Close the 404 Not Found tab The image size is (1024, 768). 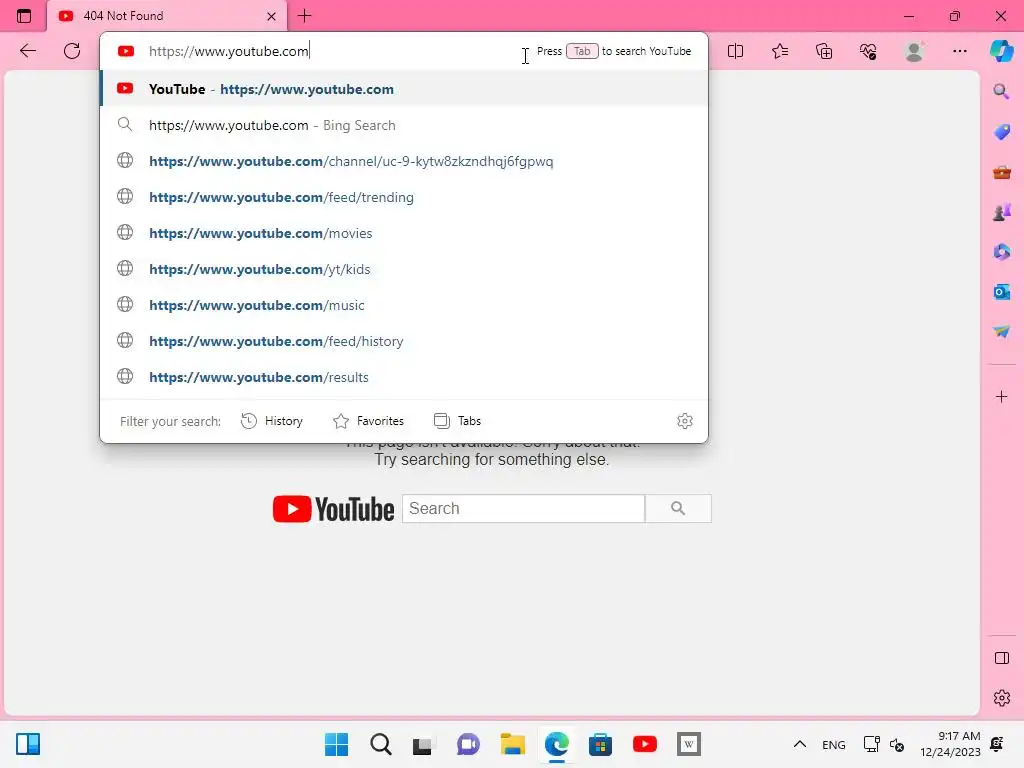271,16
